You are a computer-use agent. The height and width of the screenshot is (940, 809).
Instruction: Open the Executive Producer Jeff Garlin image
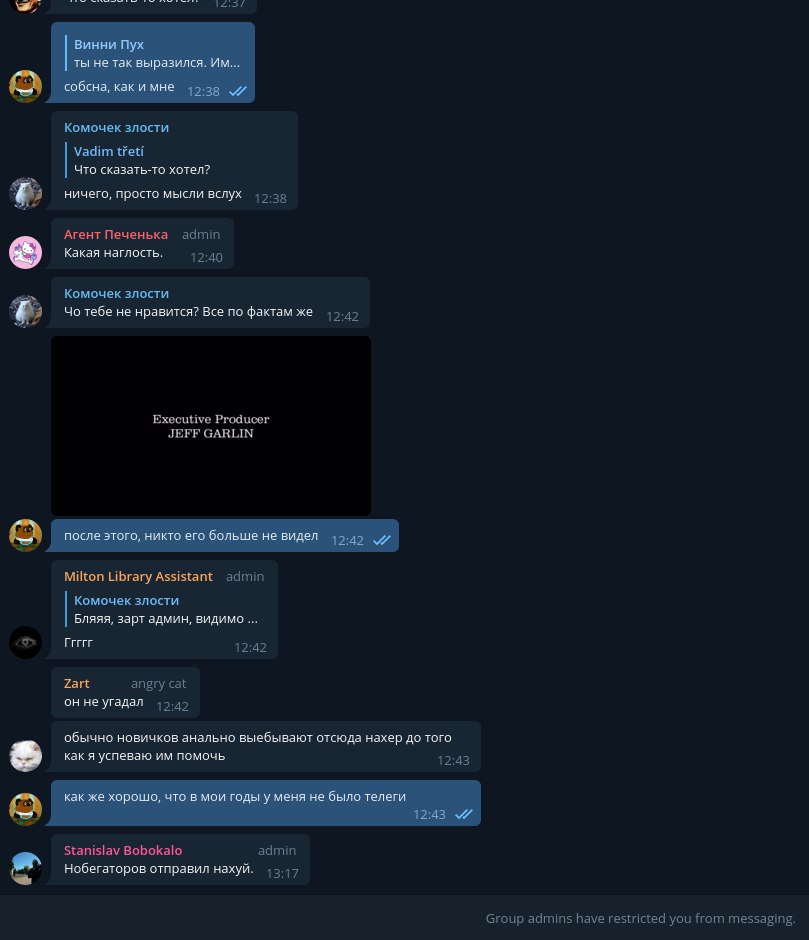[210, 426]
